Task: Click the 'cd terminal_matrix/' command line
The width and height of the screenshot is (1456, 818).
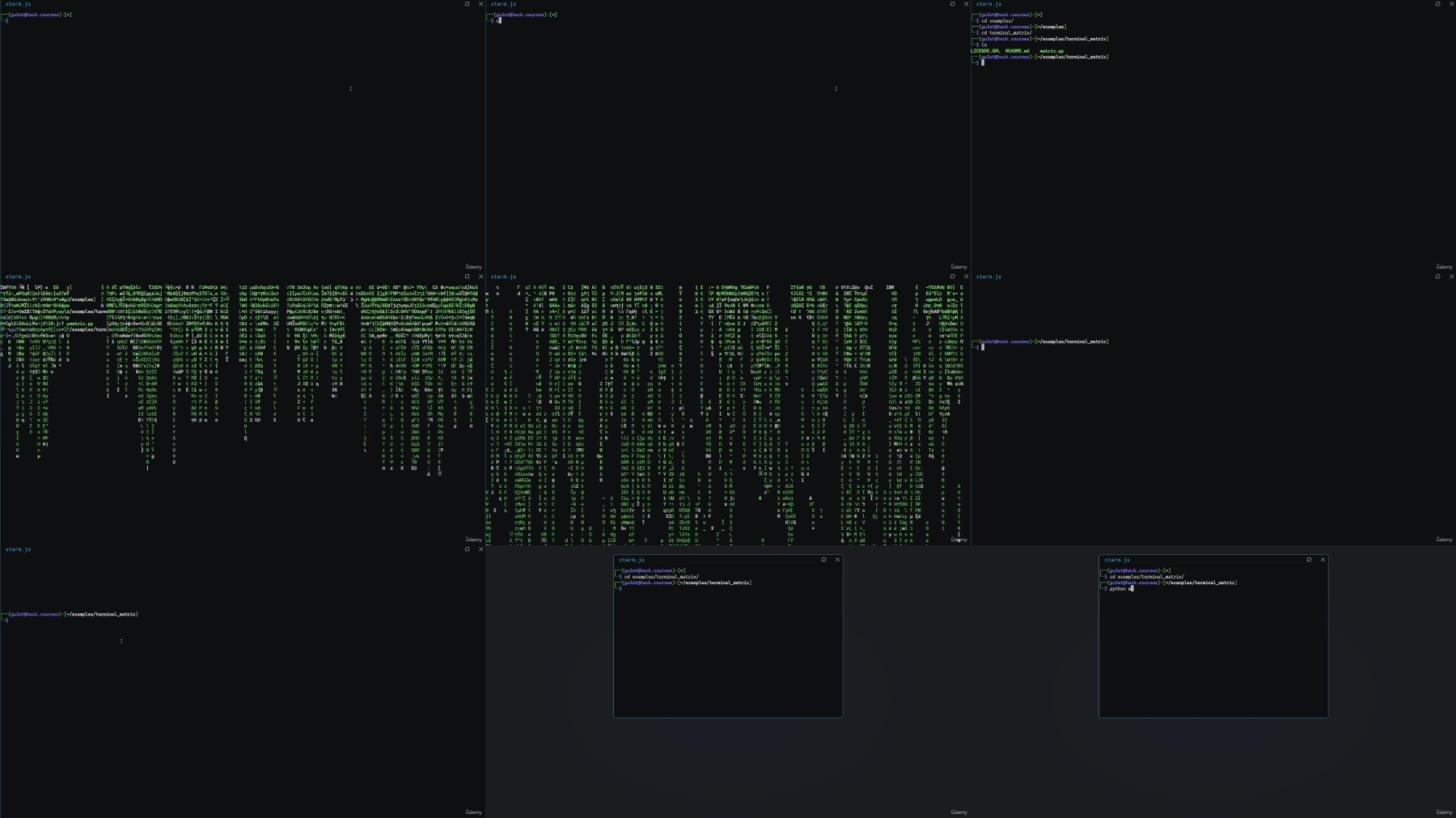Action: pyautogui.click(x=1005, y=33)
